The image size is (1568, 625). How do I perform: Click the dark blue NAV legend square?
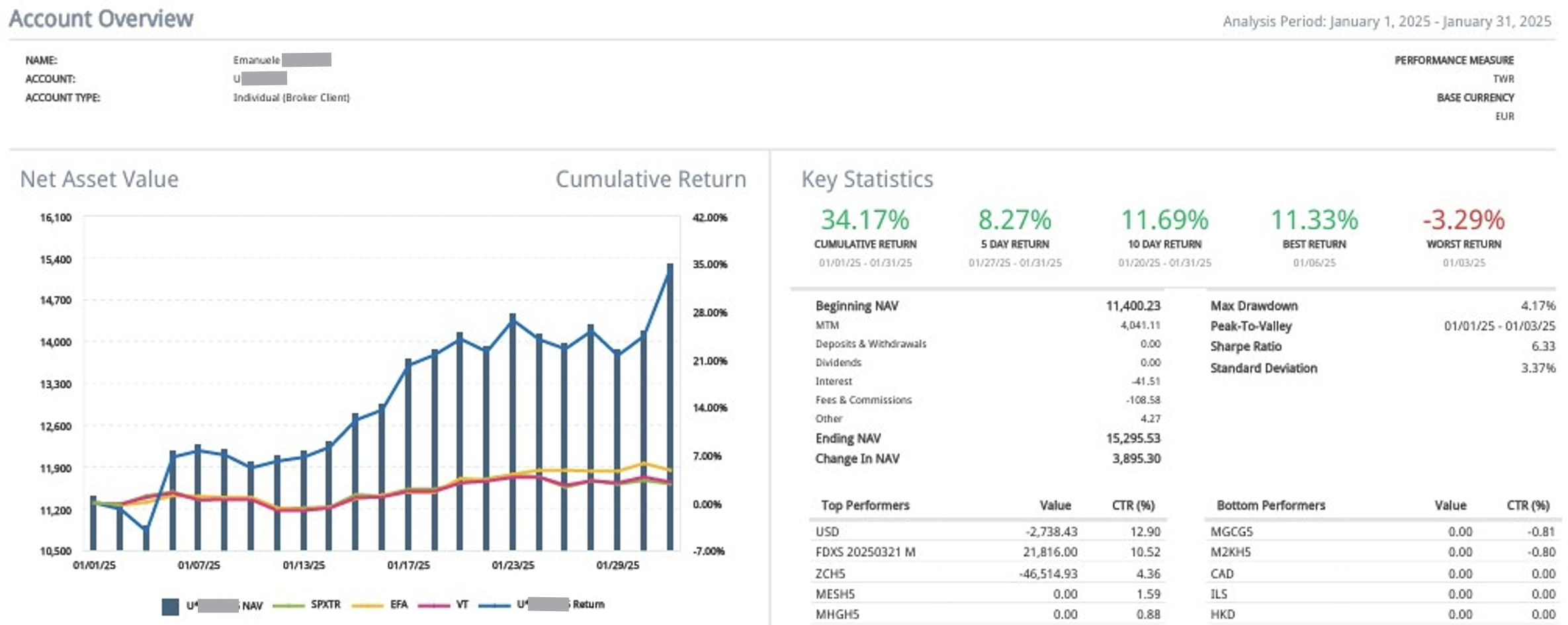pos(170,606)
